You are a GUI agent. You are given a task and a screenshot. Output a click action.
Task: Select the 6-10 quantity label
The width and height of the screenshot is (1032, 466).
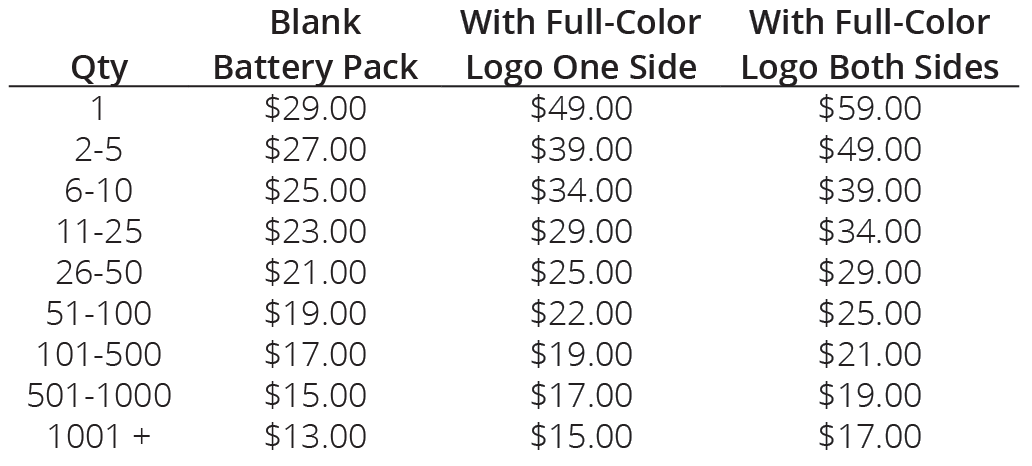(x=99, y=191)
